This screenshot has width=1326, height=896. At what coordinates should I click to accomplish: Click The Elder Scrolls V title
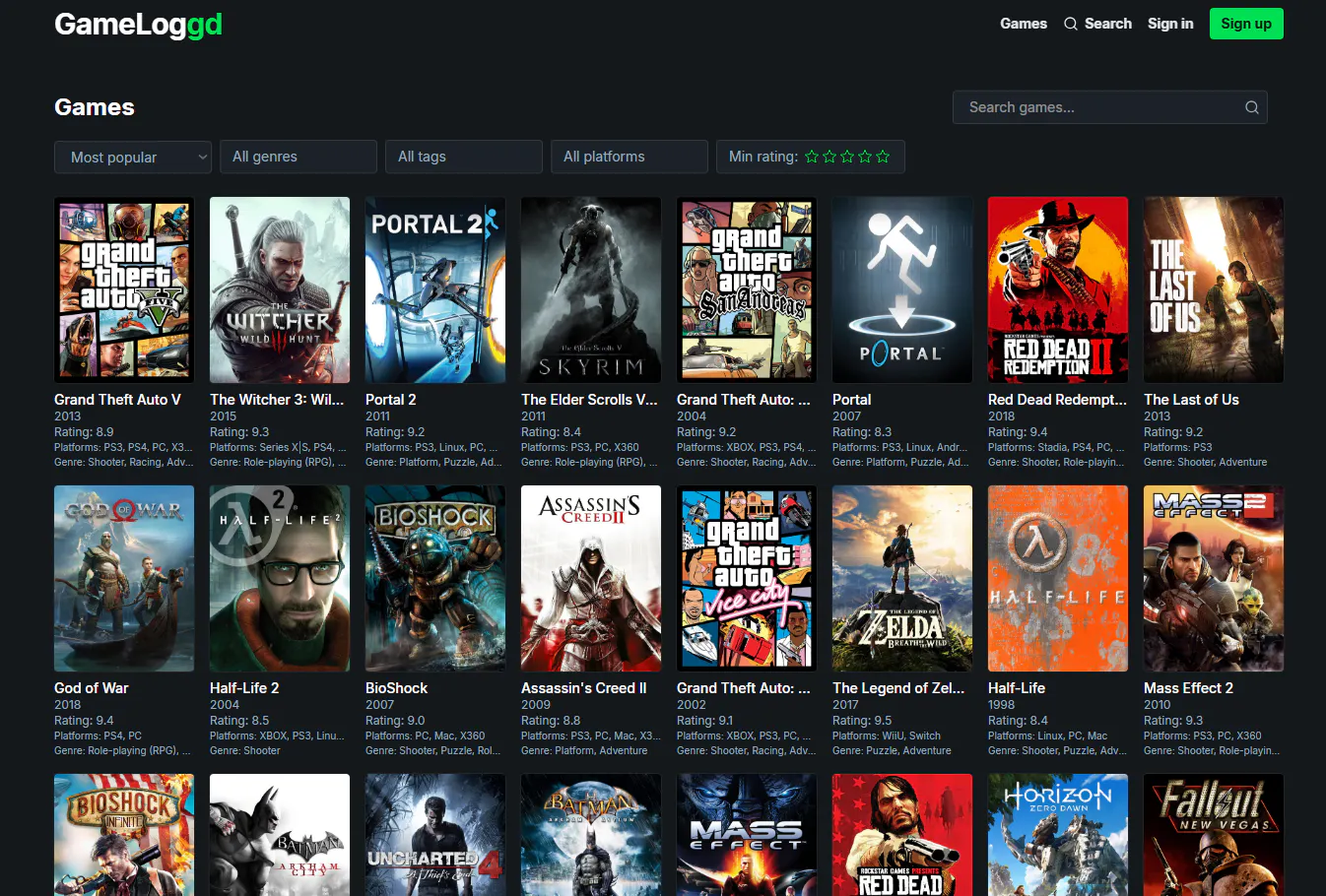coord(589,400)
